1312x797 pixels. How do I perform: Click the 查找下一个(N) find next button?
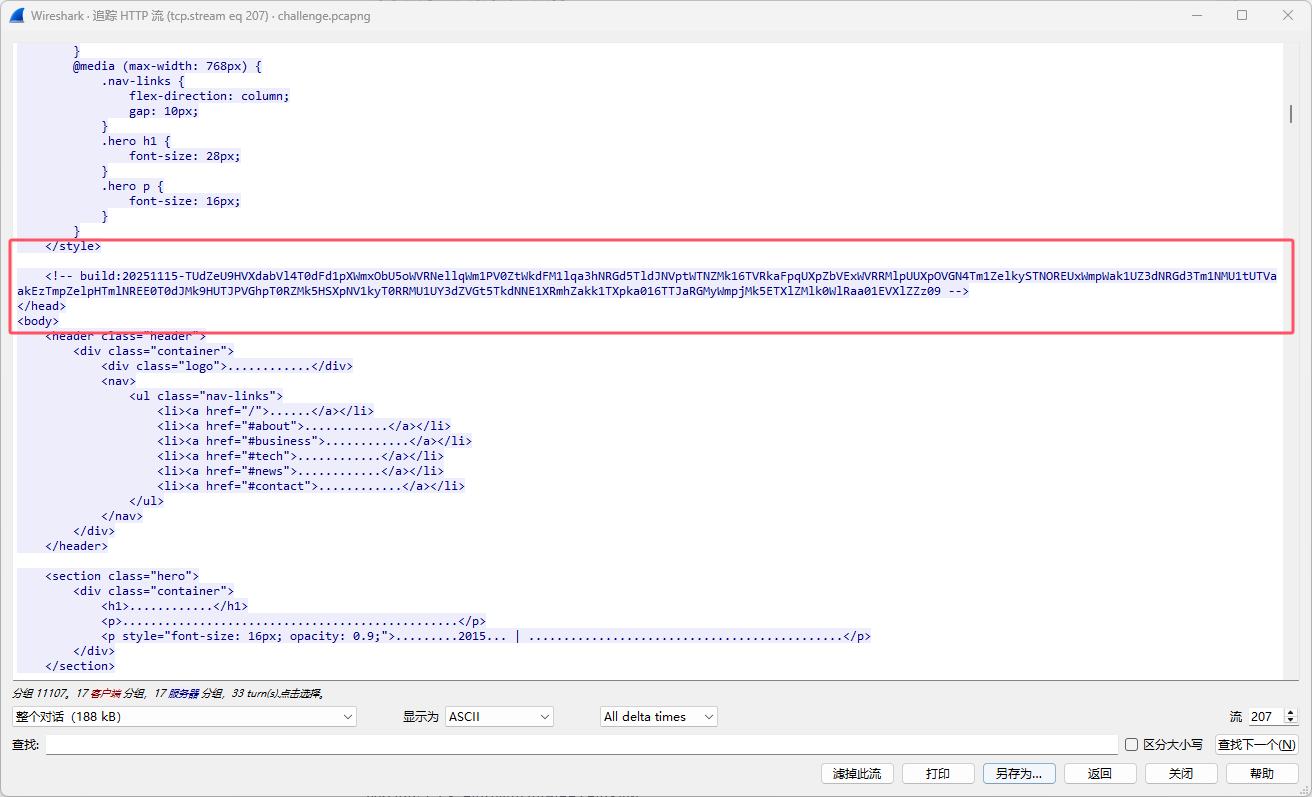point(1256,744)
